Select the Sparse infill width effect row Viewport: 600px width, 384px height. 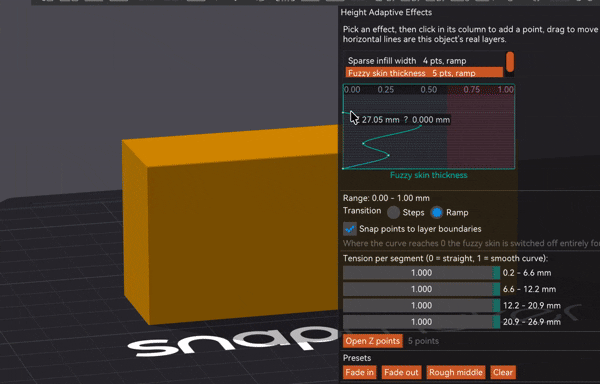tap(424, 61)
